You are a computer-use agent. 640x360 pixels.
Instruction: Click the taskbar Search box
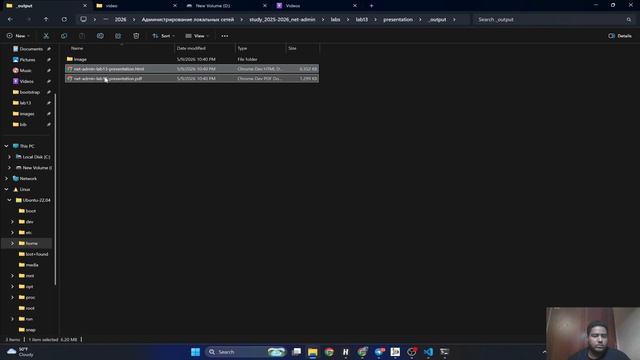click(x=245, y=352)
